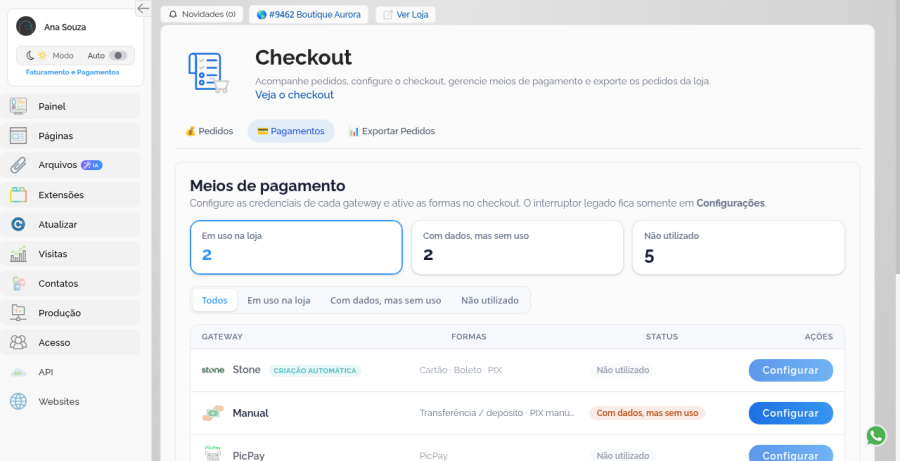Click PicPay's Não utilizado status badge
Viewport: 900px width, 461px height.
point(622,455)
